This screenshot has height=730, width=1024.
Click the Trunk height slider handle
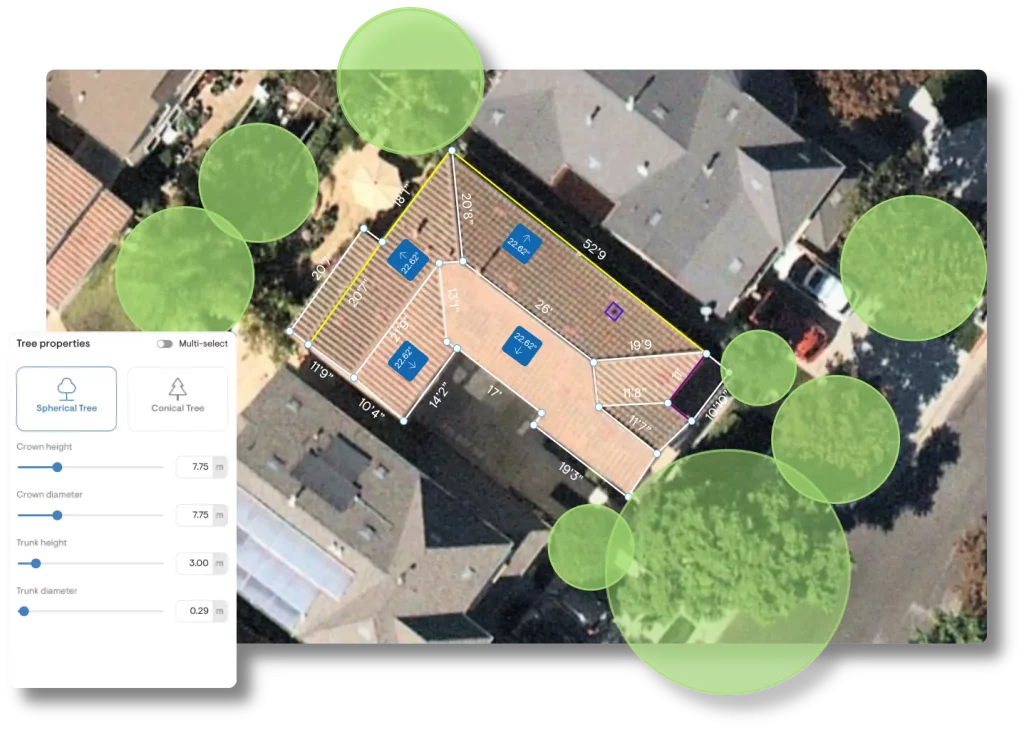[36, 563]
